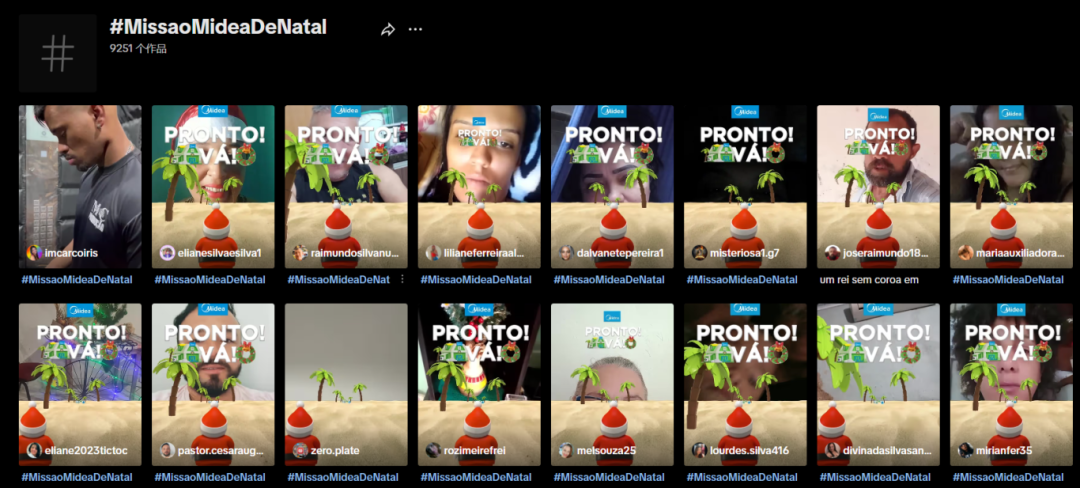The width and height of the screenshot is (1080, 488).
Task: Click imcarcoiris profile avatar
Action: coord(34,253)
